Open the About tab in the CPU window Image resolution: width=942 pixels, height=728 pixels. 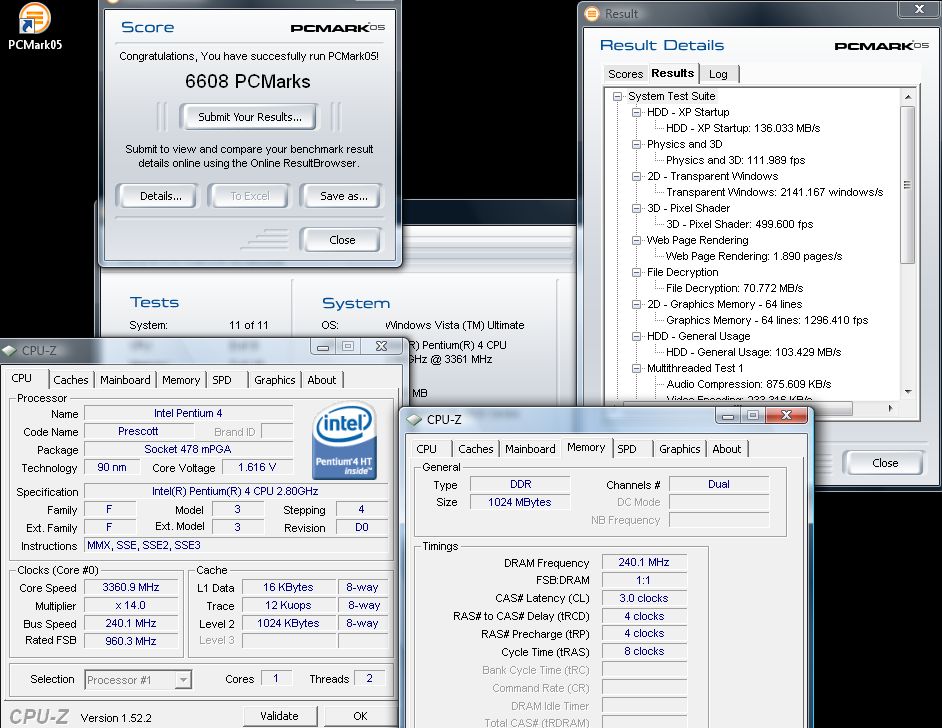322,380
